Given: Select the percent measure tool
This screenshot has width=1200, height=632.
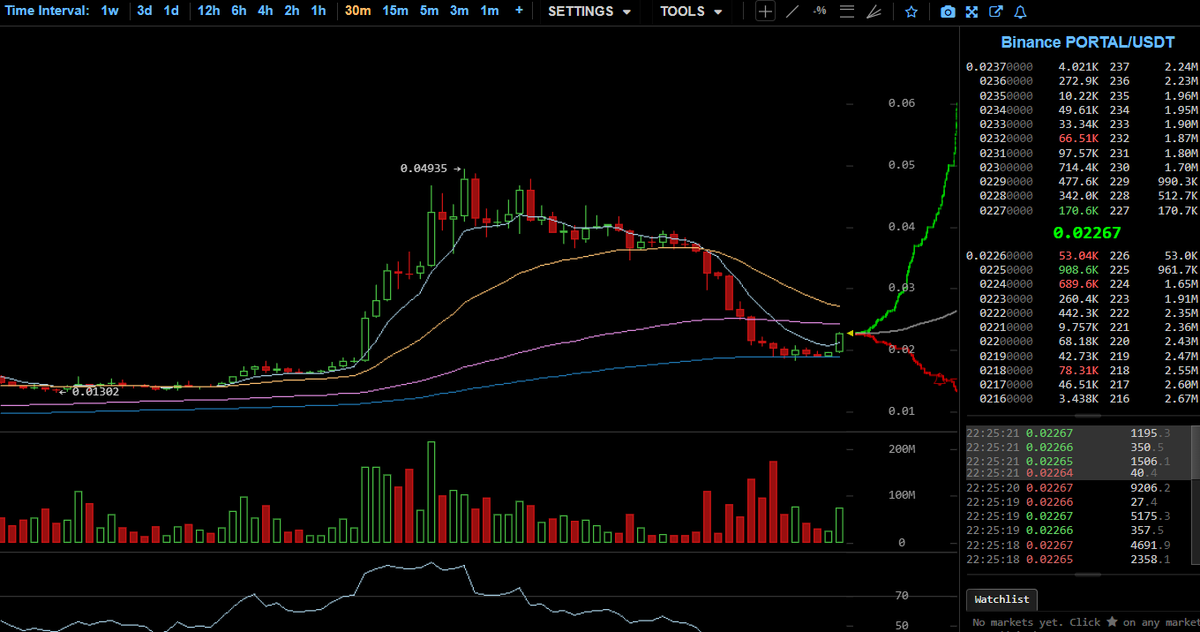Looking at the screenshot, I should [x=819, y=11].
